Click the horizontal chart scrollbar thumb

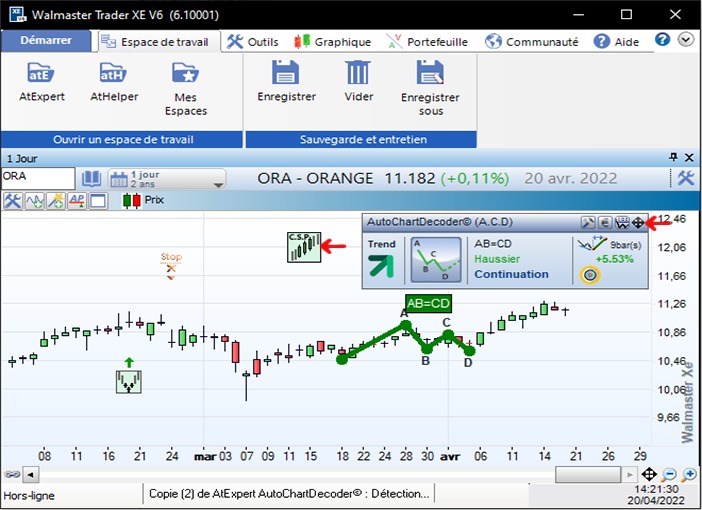click(x=588, y=474)
